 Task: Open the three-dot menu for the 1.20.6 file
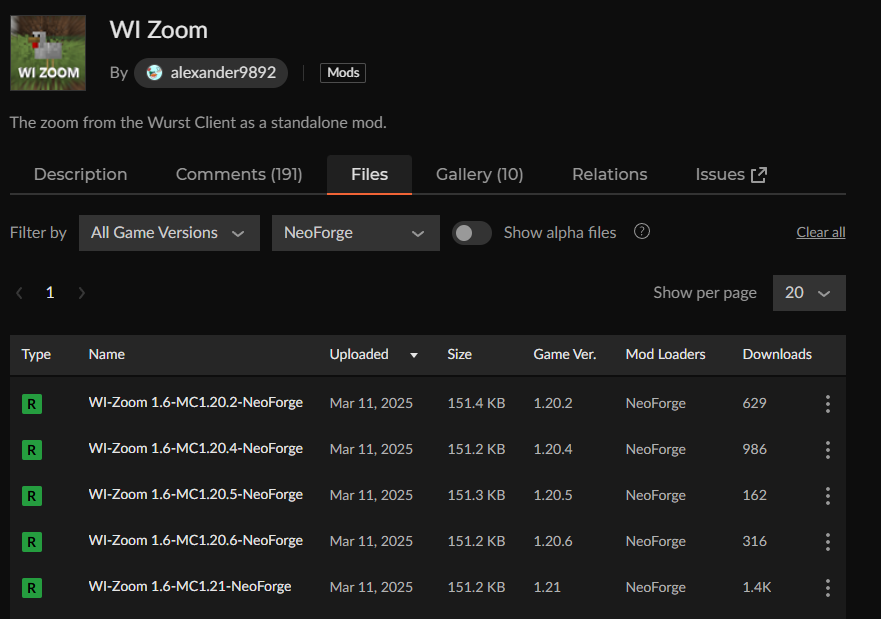[827, 542]
